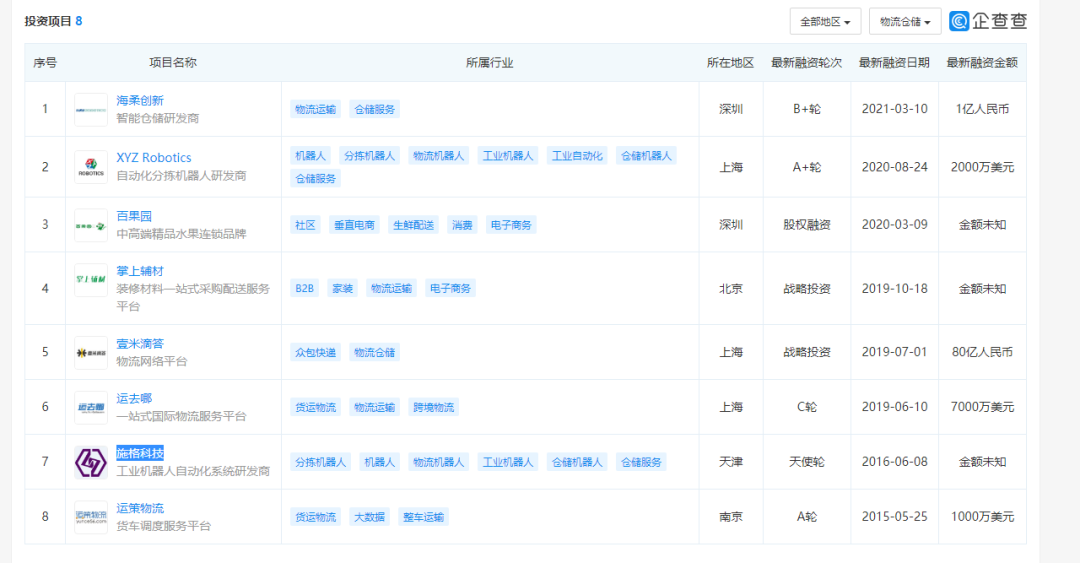Viewport: 1080px width, 563px height.
Task: Click the 跨境物流 tag
Action: pyautogui.click(x=433, y=407)
